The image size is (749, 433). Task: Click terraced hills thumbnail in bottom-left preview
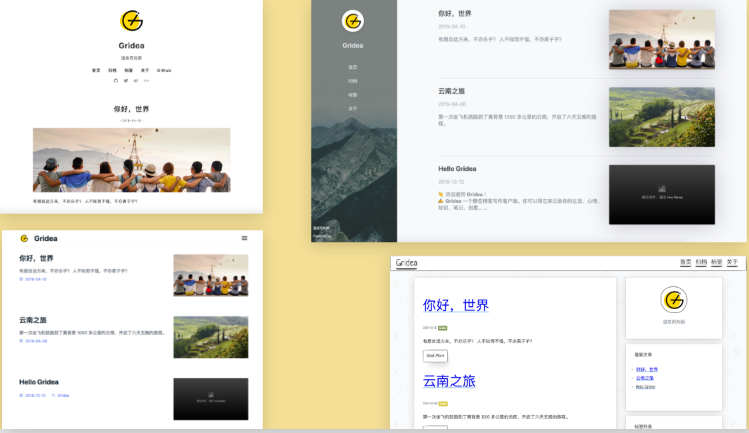click(x=211, y=337)
